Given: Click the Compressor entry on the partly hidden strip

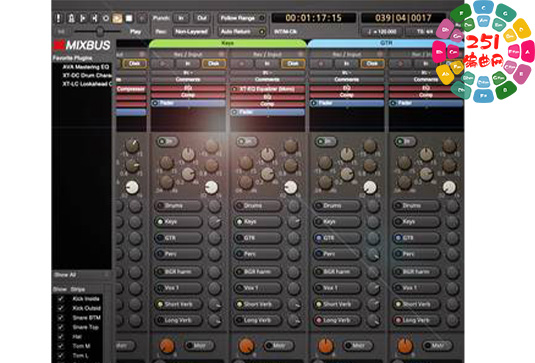Looking at the screenshot, I should point(131,89).
